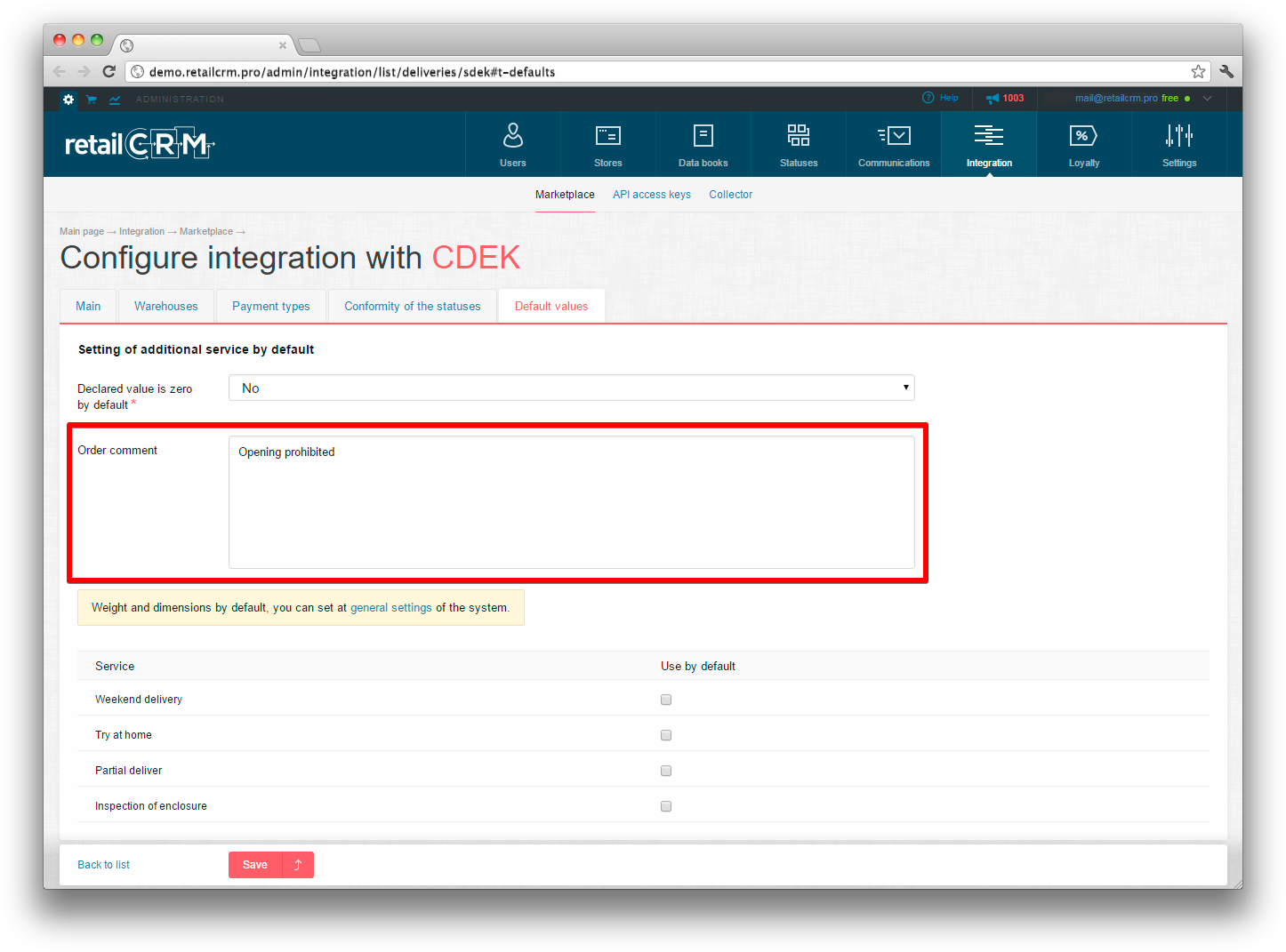
Task: Click the Integration breadcrumb link
Action: [x=141, y=231]
